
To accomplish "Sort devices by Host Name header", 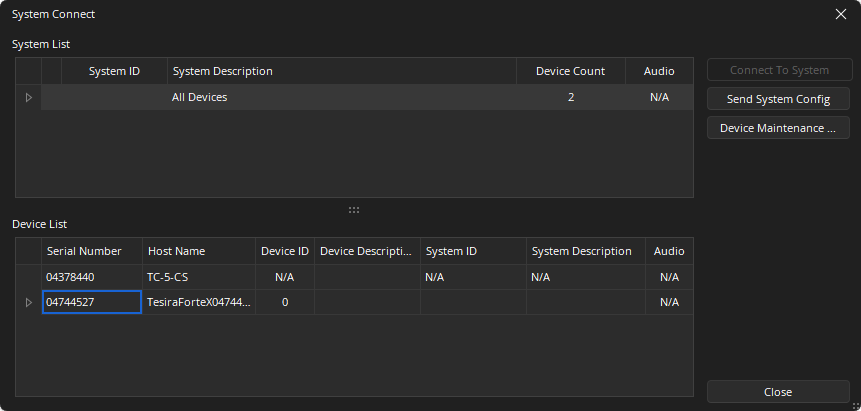I will [198, 251].
